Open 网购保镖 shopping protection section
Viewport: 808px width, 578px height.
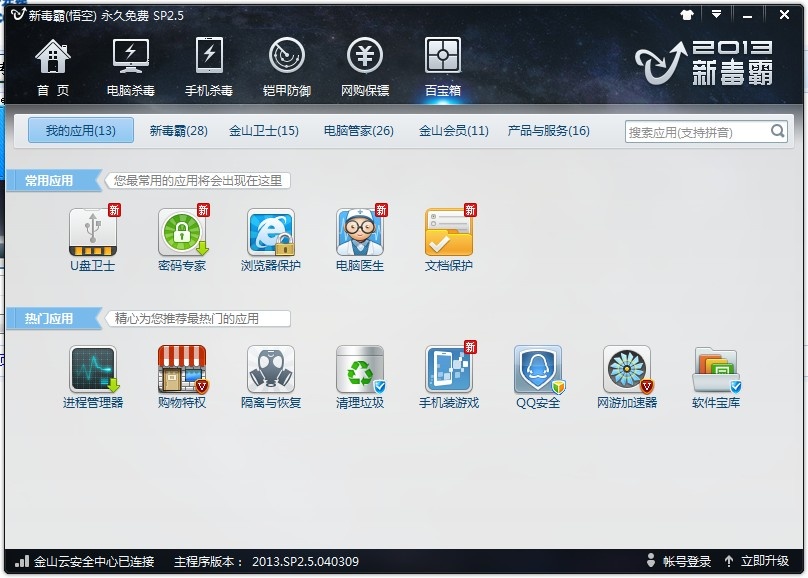pyautogui.click(x=365, y=67)
